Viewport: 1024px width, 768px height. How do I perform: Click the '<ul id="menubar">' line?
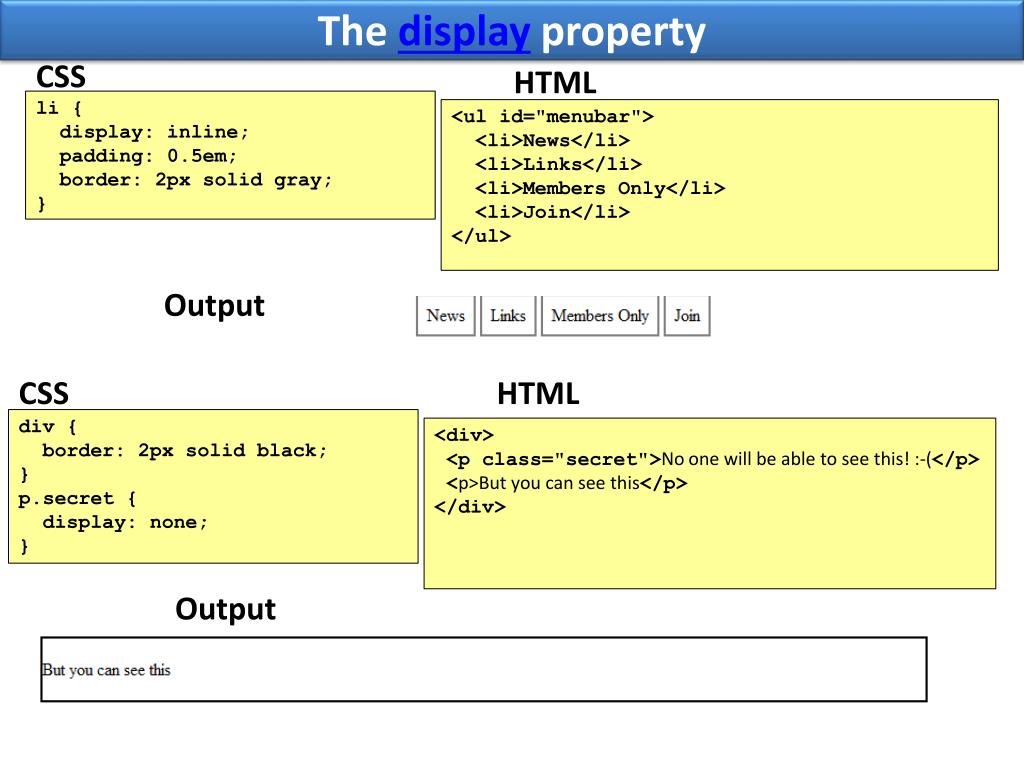(552, 116)
